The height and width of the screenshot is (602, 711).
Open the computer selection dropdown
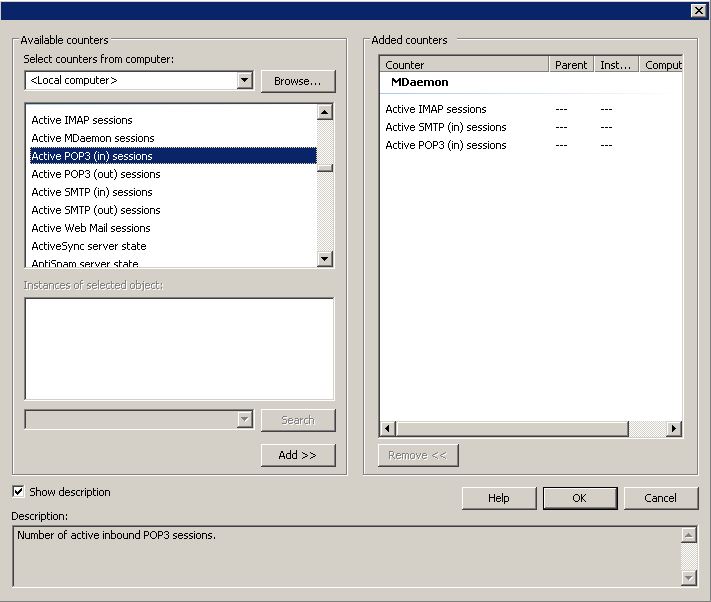tap(244, 80)
